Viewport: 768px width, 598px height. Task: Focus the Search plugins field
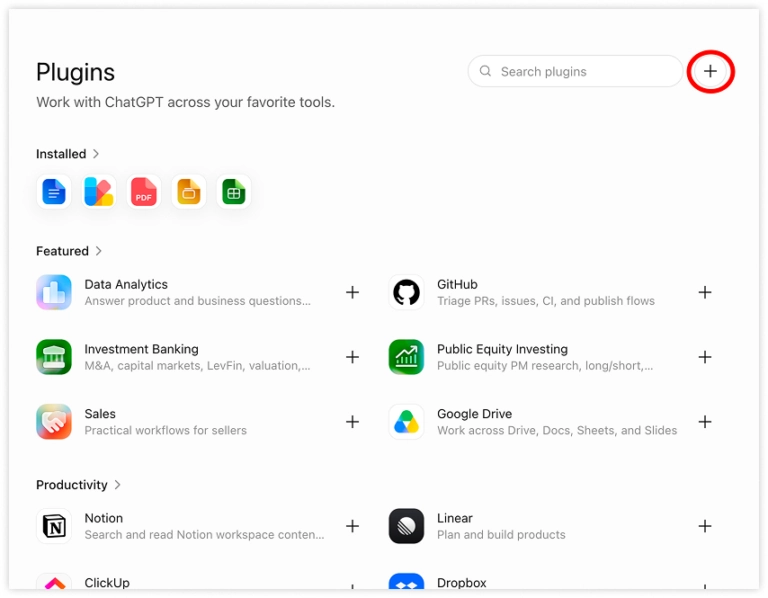(x=575, y=72)
